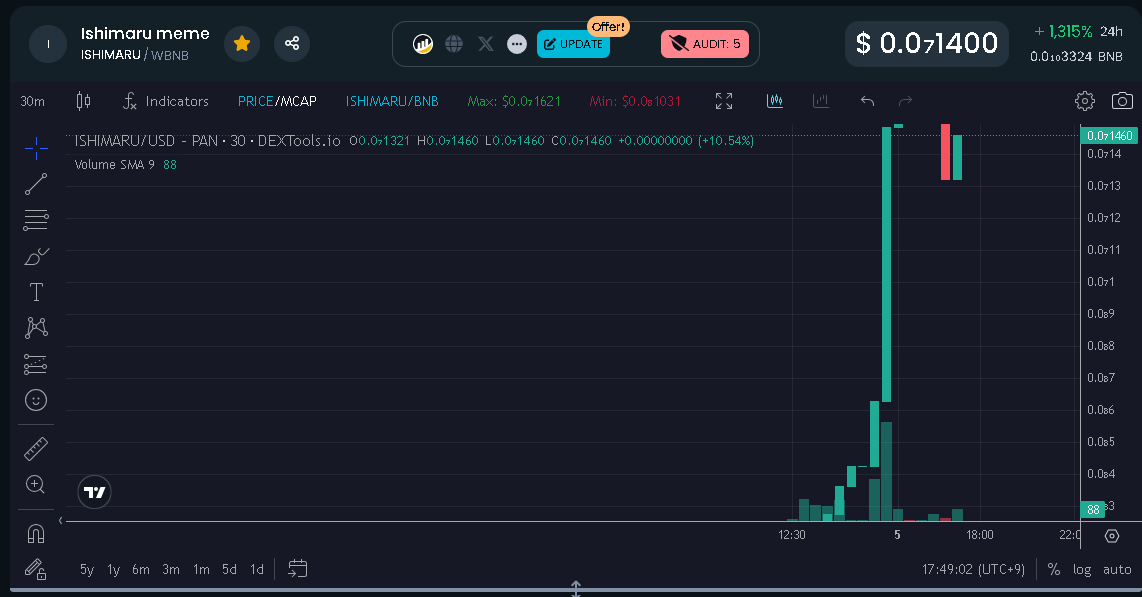The height and width of the screenshot is (597, 1142).
Task: Click the Ishimaru meme token avatar
Action: click(48, 44)
